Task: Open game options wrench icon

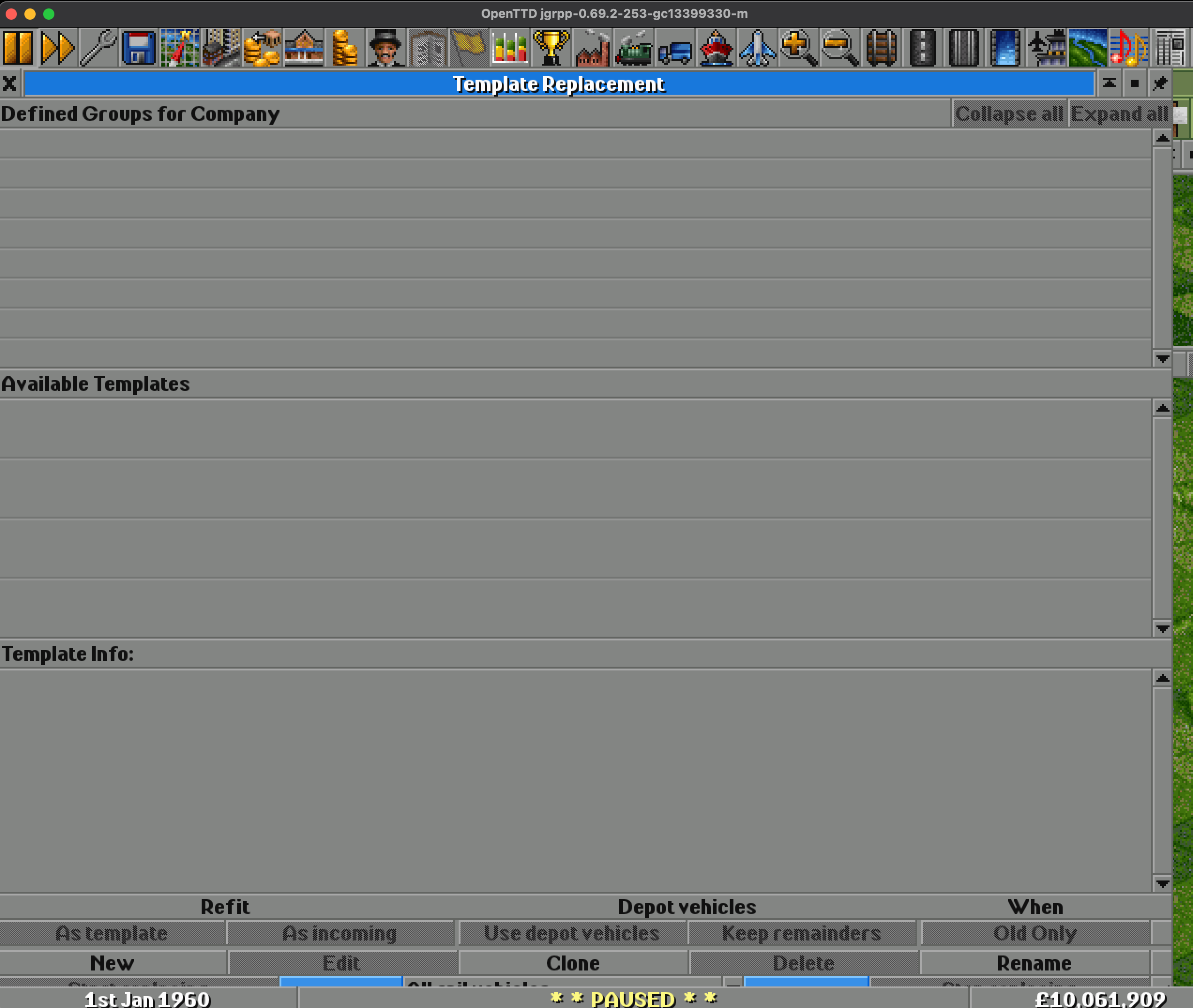Action: point(98,48)
